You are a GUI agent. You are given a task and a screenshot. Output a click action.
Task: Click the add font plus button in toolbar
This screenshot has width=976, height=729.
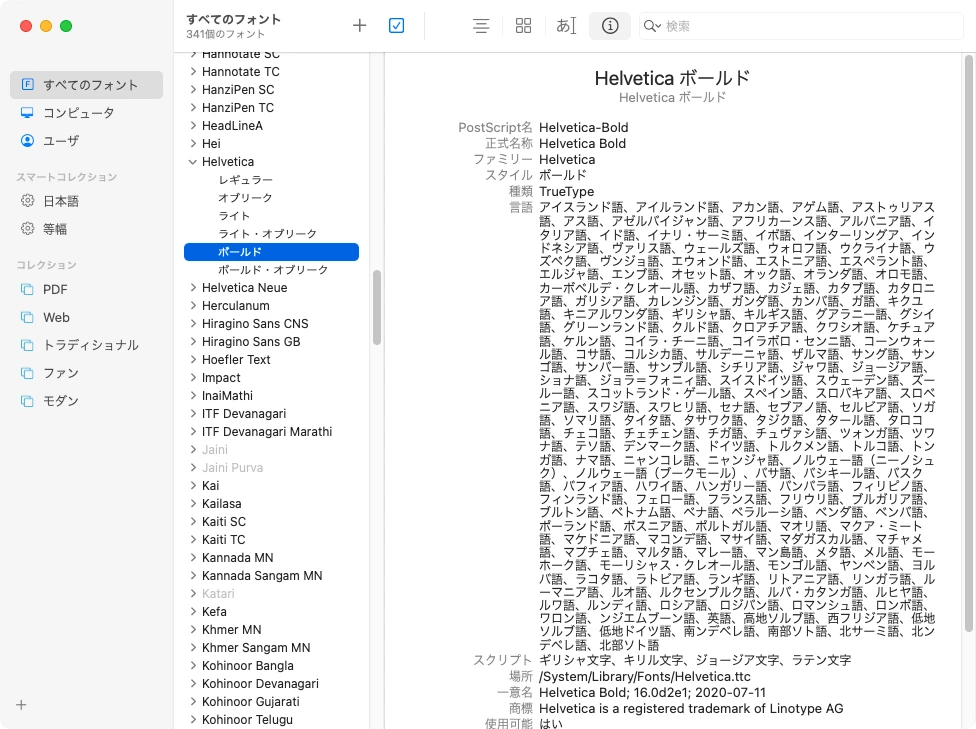pos(359,26)
